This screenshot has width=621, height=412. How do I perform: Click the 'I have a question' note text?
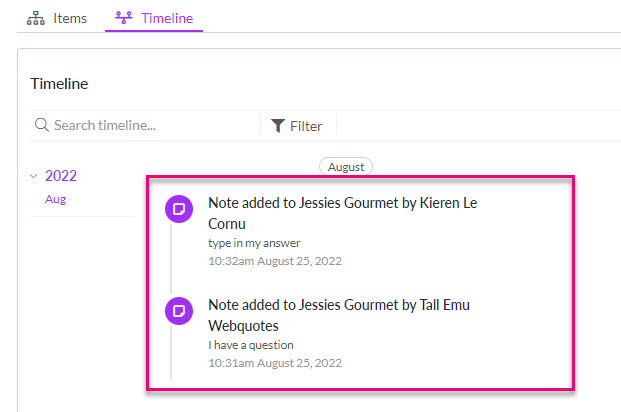point(251,345)
